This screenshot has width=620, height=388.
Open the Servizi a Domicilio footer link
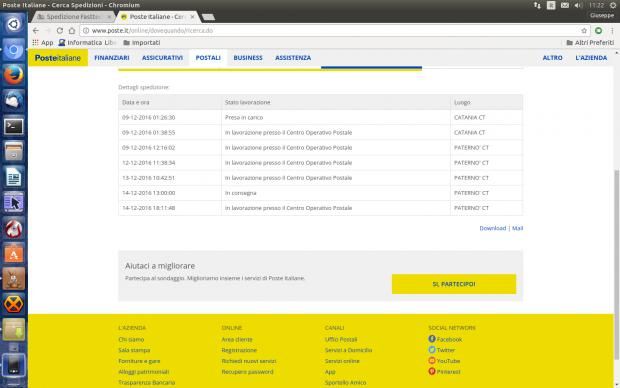pyautogui.click(x=348, y=350)
